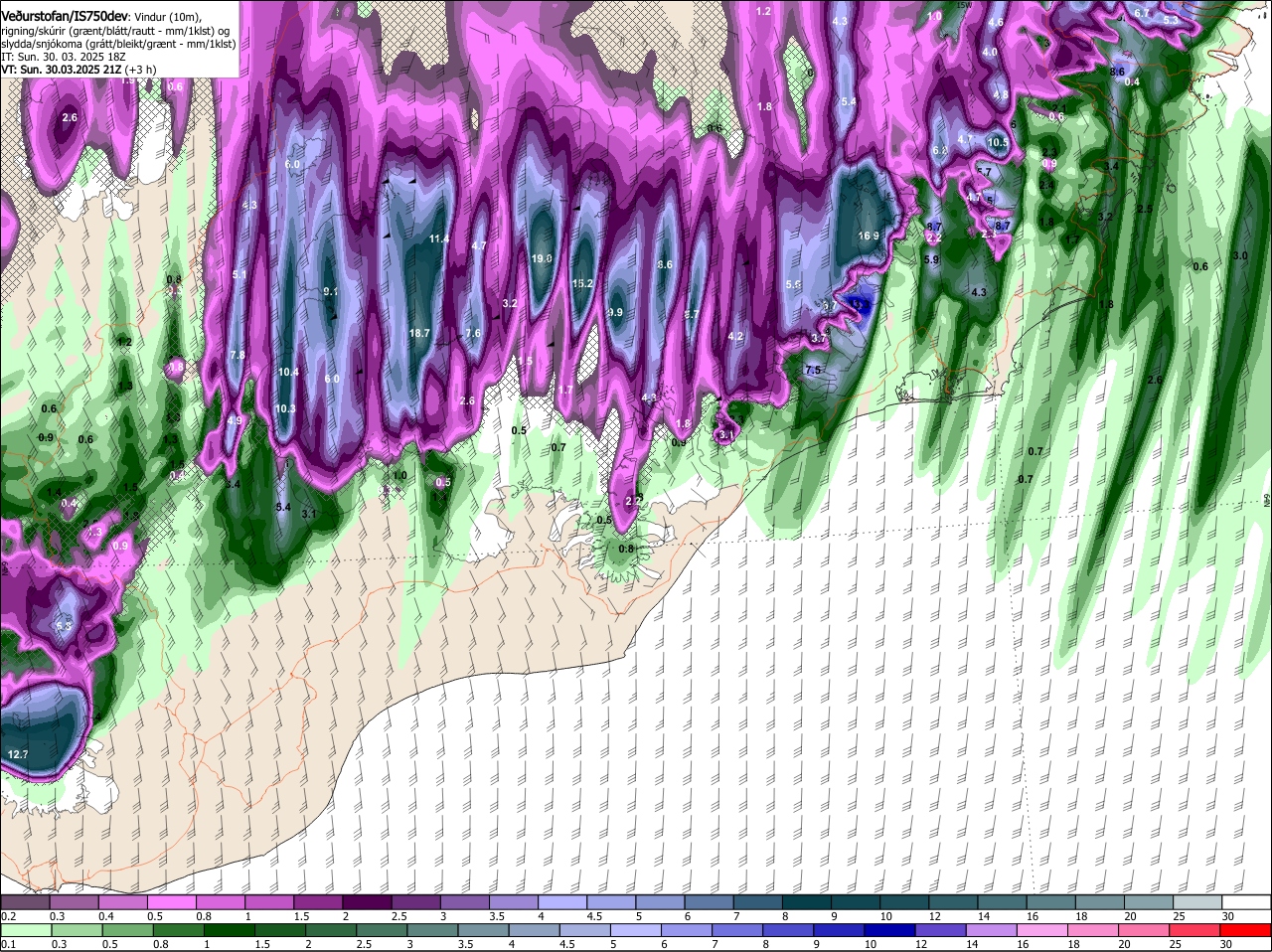The height and width of the screenshot is (952, 1272).
Task: Click the 7.6 map value
Action: click(473, 334)
